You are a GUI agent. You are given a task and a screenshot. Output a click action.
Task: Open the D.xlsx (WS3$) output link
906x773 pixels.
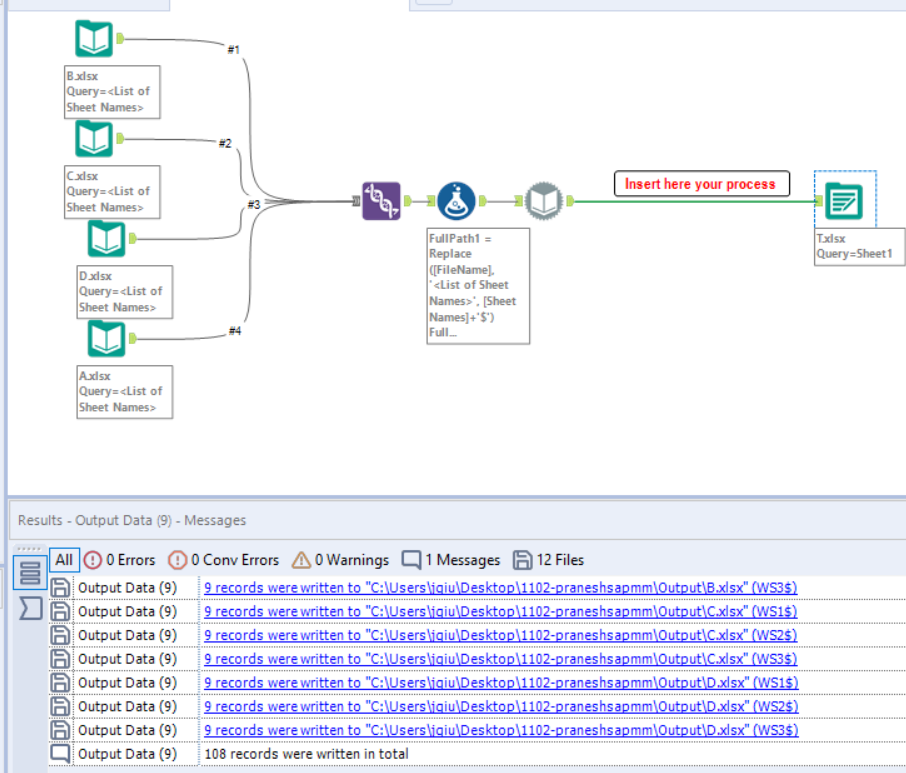pyautogui.click(x=501, y=730)
